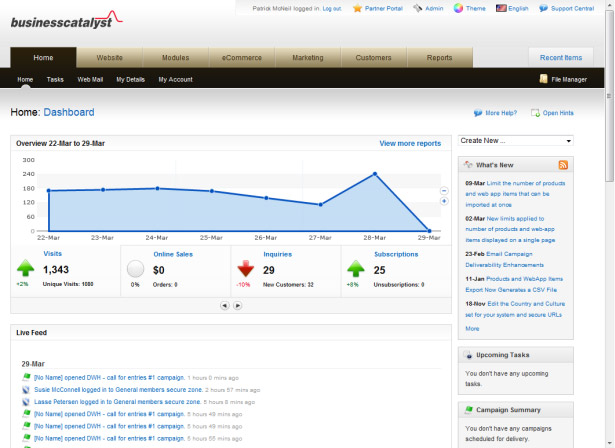Click the Log out link
Viewport: 615px width, 448px height.
pos(332,9)
